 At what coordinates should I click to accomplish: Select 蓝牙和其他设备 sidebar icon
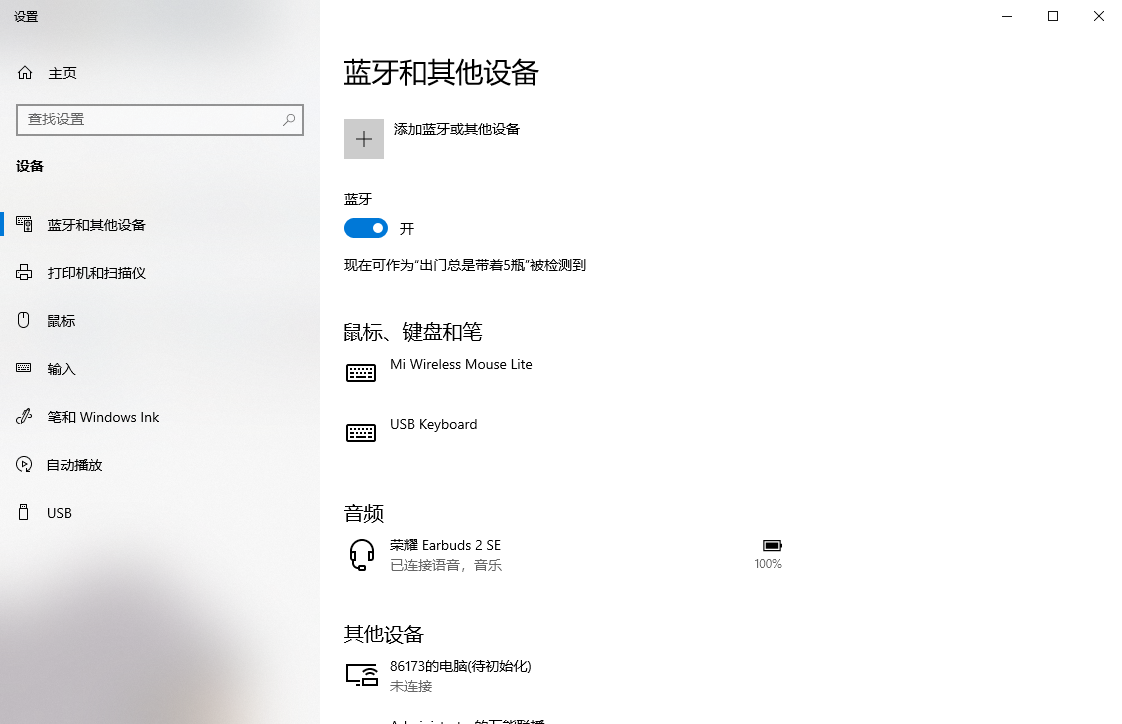tap(24, 224)
